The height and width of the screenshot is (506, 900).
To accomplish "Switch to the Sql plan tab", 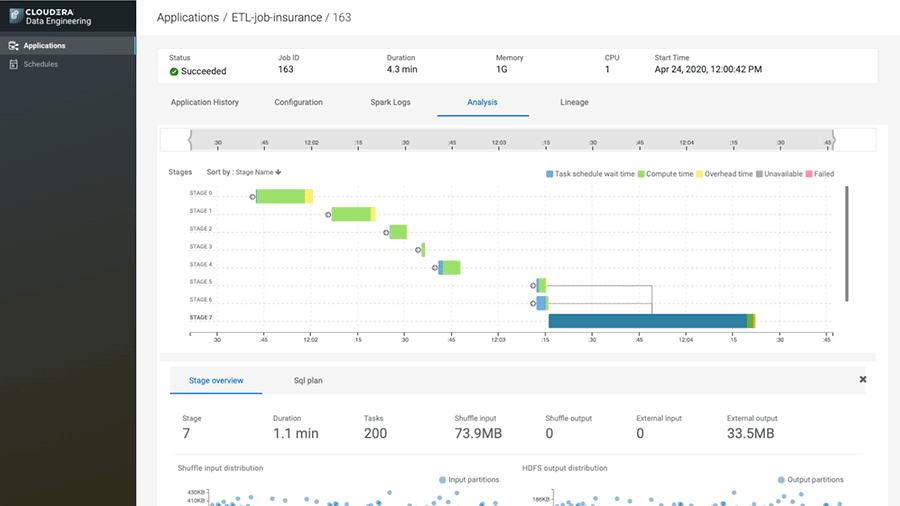I will click(x=308, y=380).
